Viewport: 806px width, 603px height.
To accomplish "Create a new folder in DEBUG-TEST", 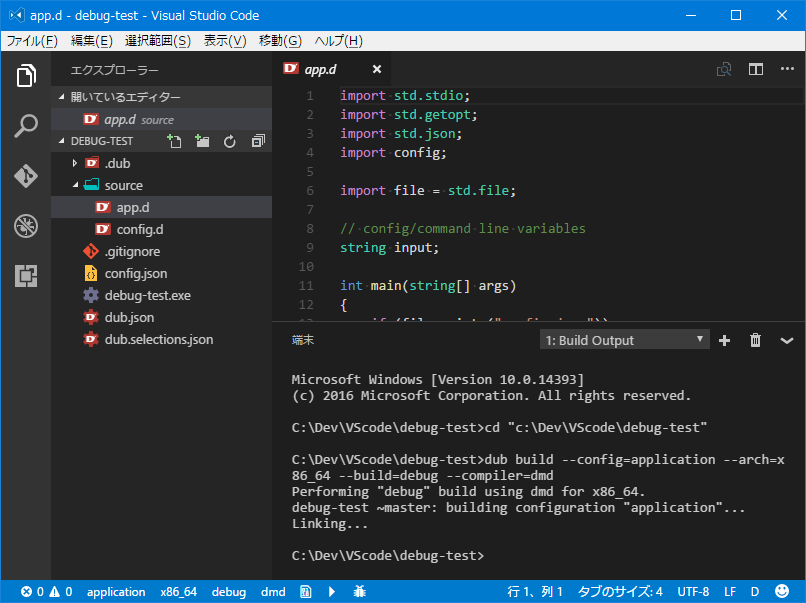I will [202, 141].
